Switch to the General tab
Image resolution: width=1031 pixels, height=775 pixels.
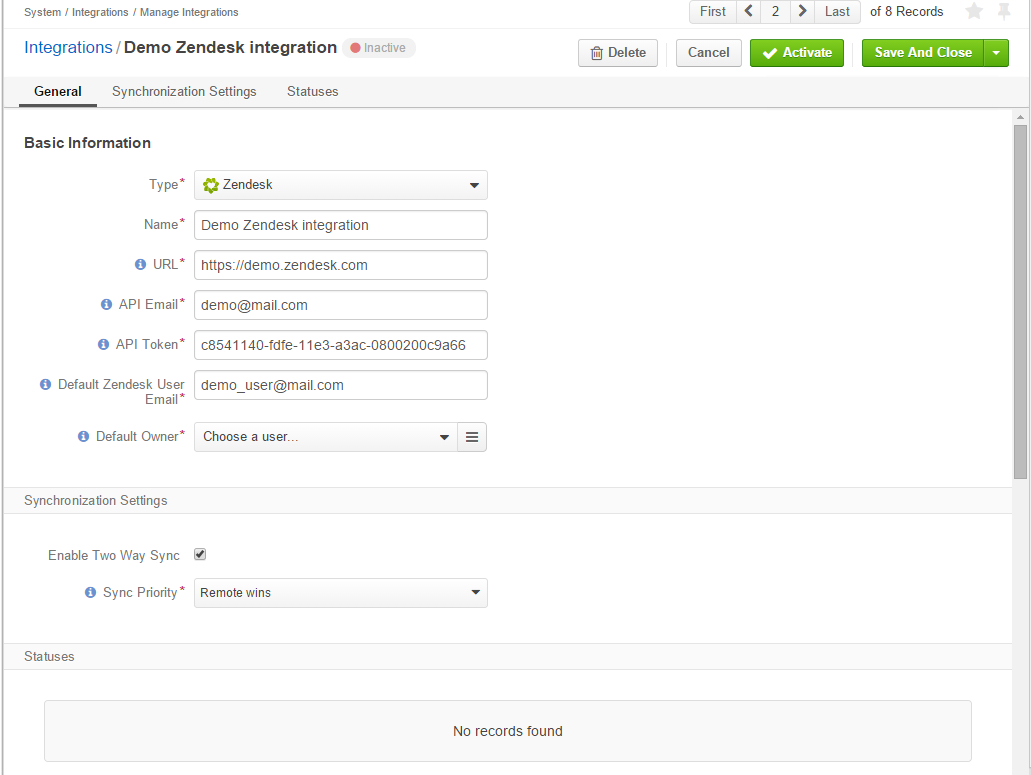(58, 91)
